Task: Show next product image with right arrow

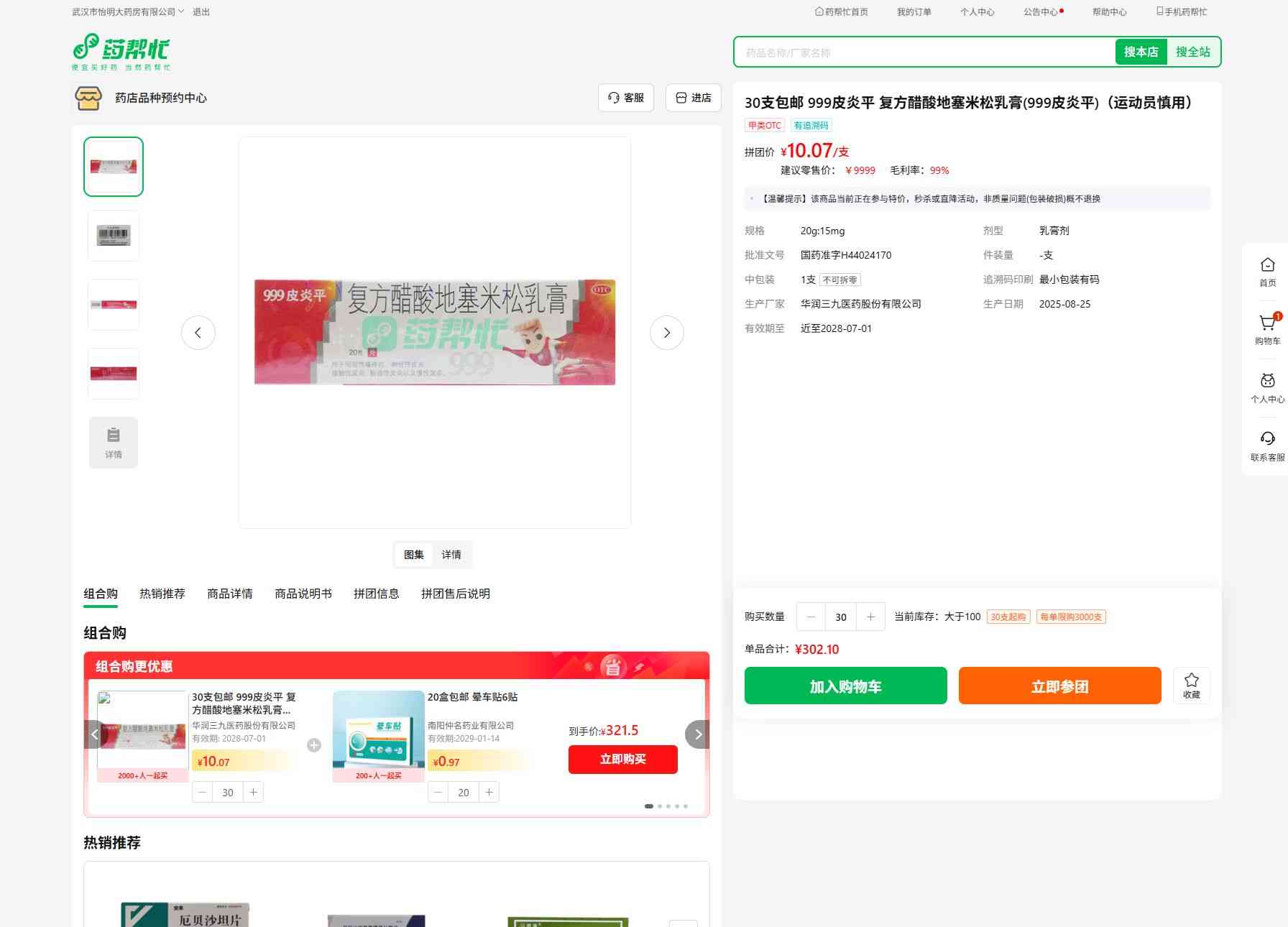Action: pyautogui.click(x=666, y=333)
